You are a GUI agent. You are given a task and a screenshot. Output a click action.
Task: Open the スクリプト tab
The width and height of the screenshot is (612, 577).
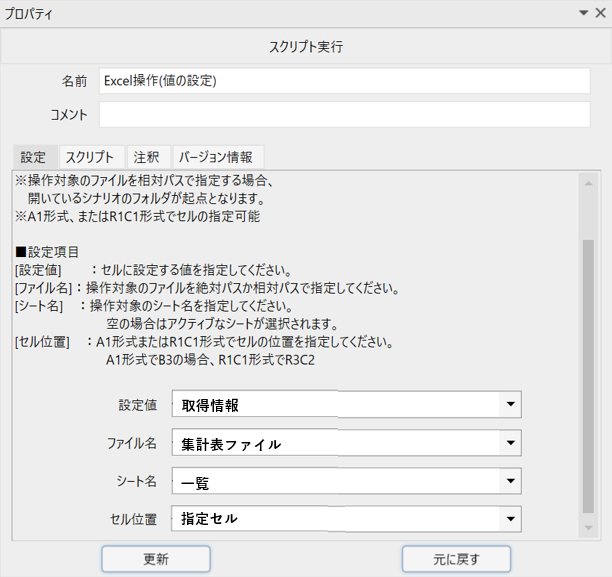click(90, 157)
